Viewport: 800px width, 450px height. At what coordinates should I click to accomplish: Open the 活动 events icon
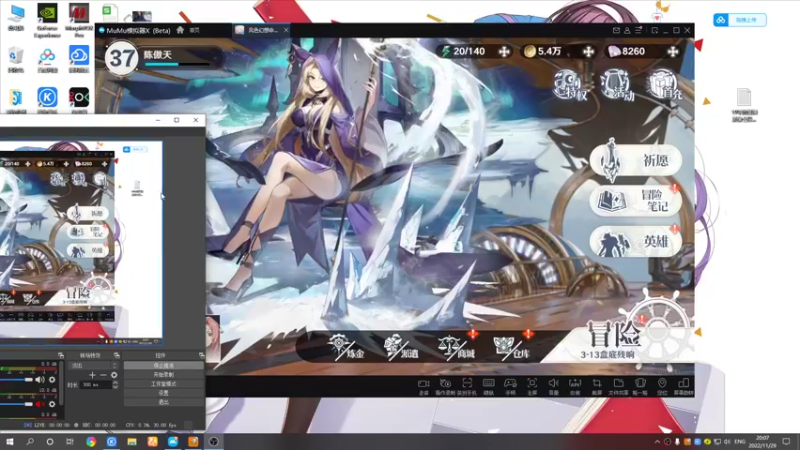(617, 85)
